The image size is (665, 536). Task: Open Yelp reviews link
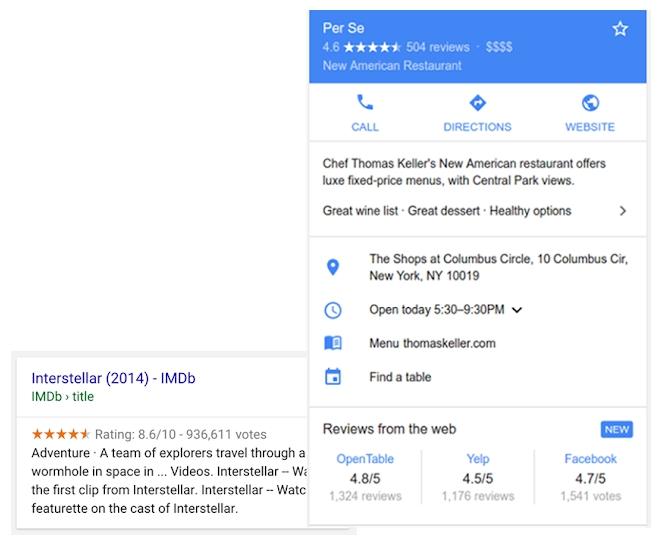[478, 459]
